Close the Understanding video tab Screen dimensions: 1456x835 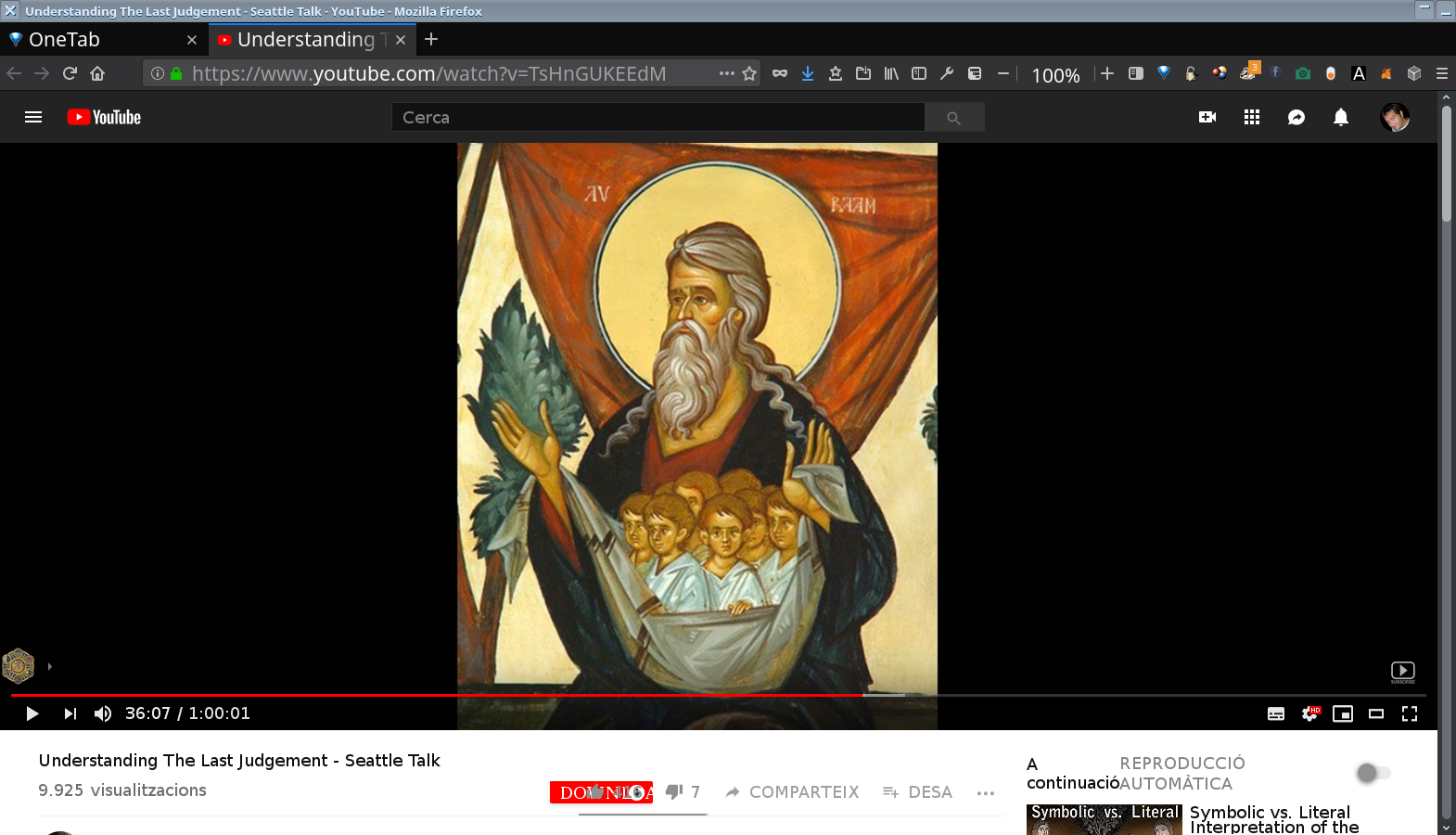point(401,40)
